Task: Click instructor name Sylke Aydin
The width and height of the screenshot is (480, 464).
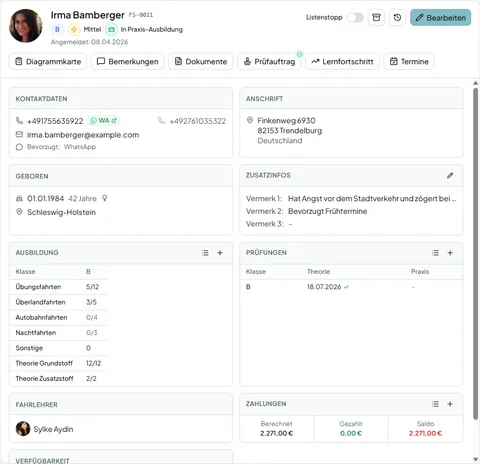Action: click(x=53, y=429)
